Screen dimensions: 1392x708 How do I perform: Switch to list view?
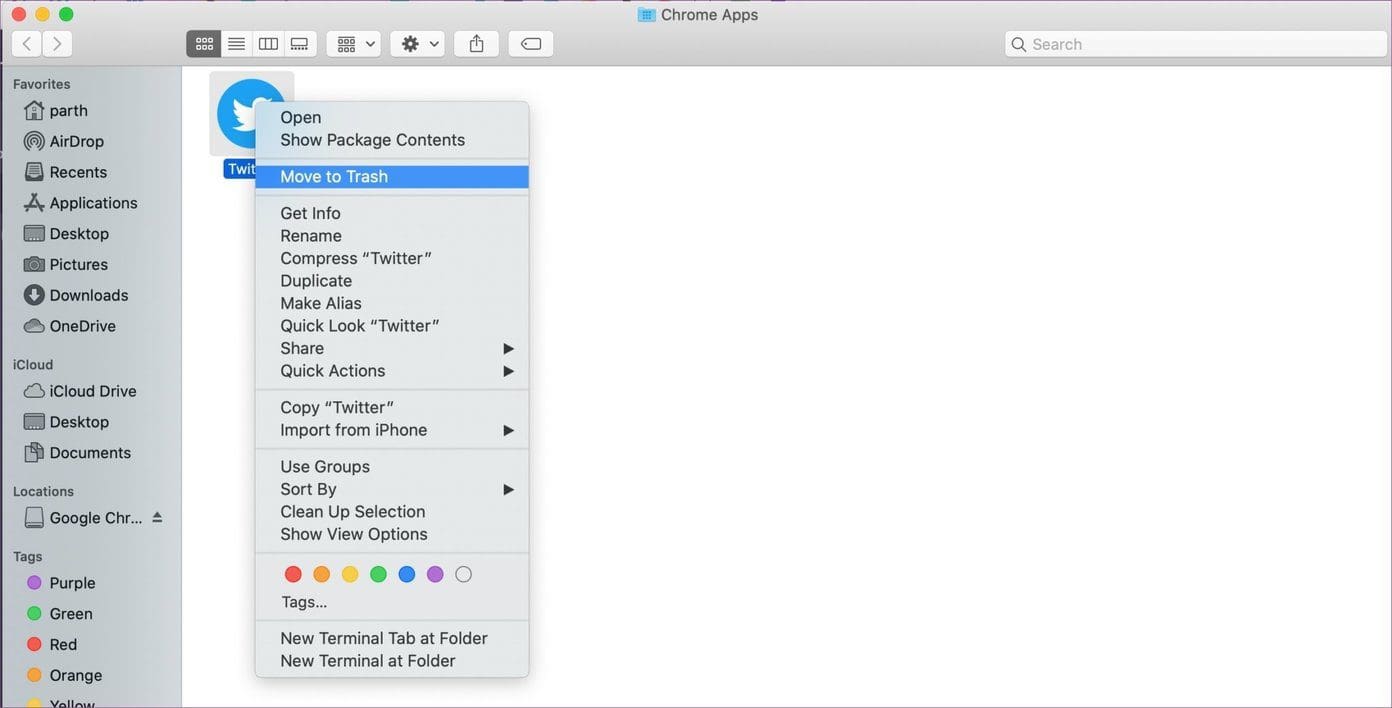point(236,44)
